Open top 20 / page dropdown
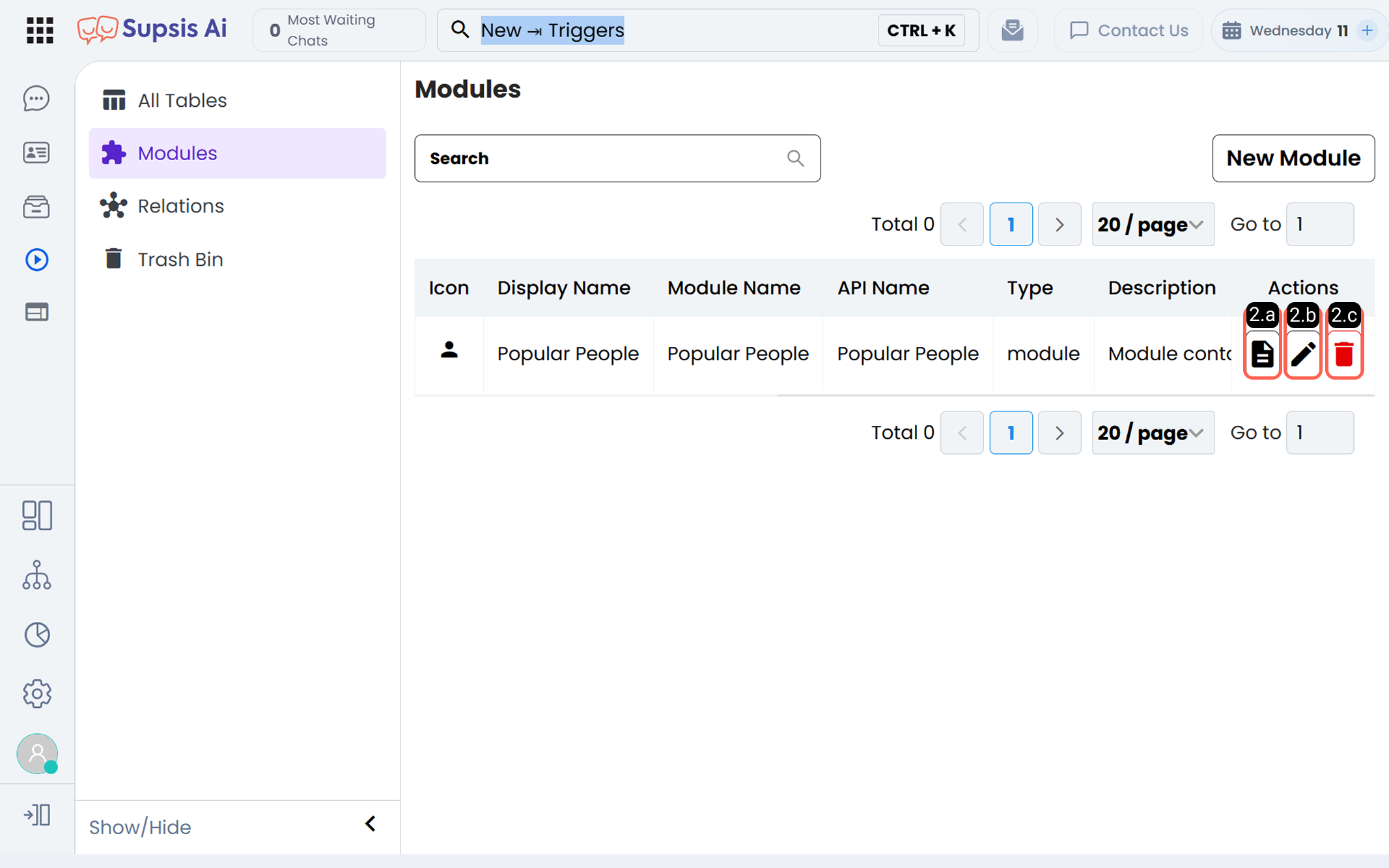Viewport: 1389px width, 868px height. 1153,224
